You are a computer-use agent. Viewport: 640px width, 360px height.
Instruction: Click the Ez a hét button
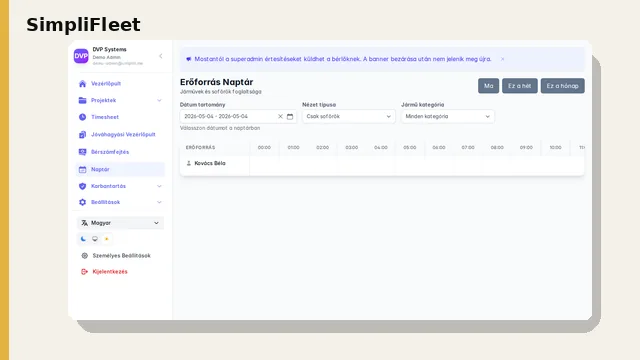520,86
